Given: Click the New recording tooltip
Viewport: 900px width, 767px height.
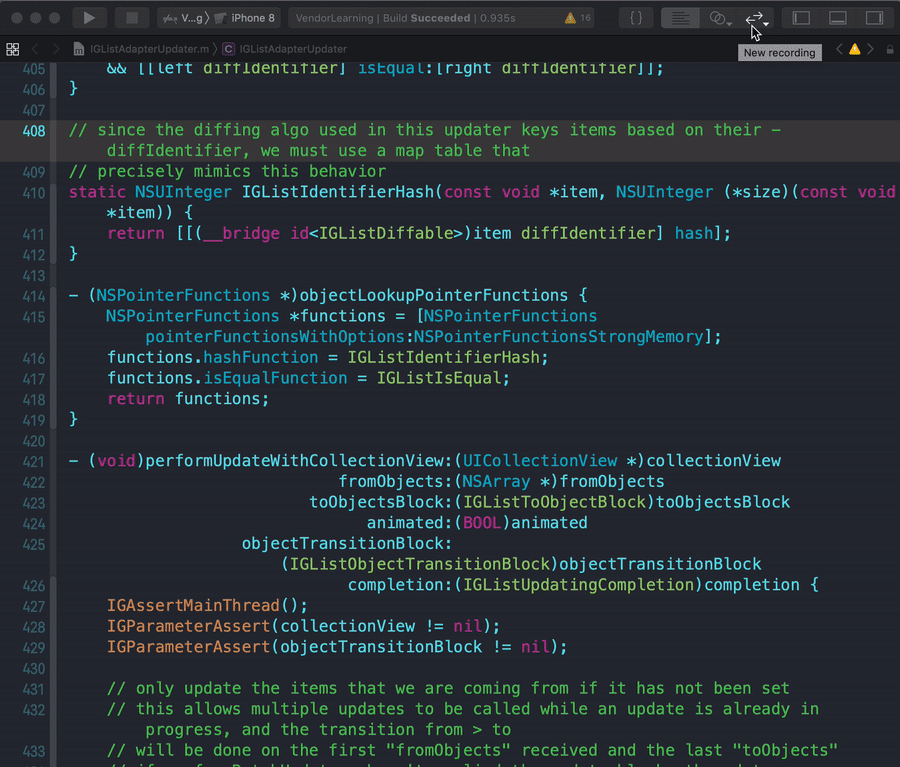Looking at the screenshot, I should (x=779, y=53).
